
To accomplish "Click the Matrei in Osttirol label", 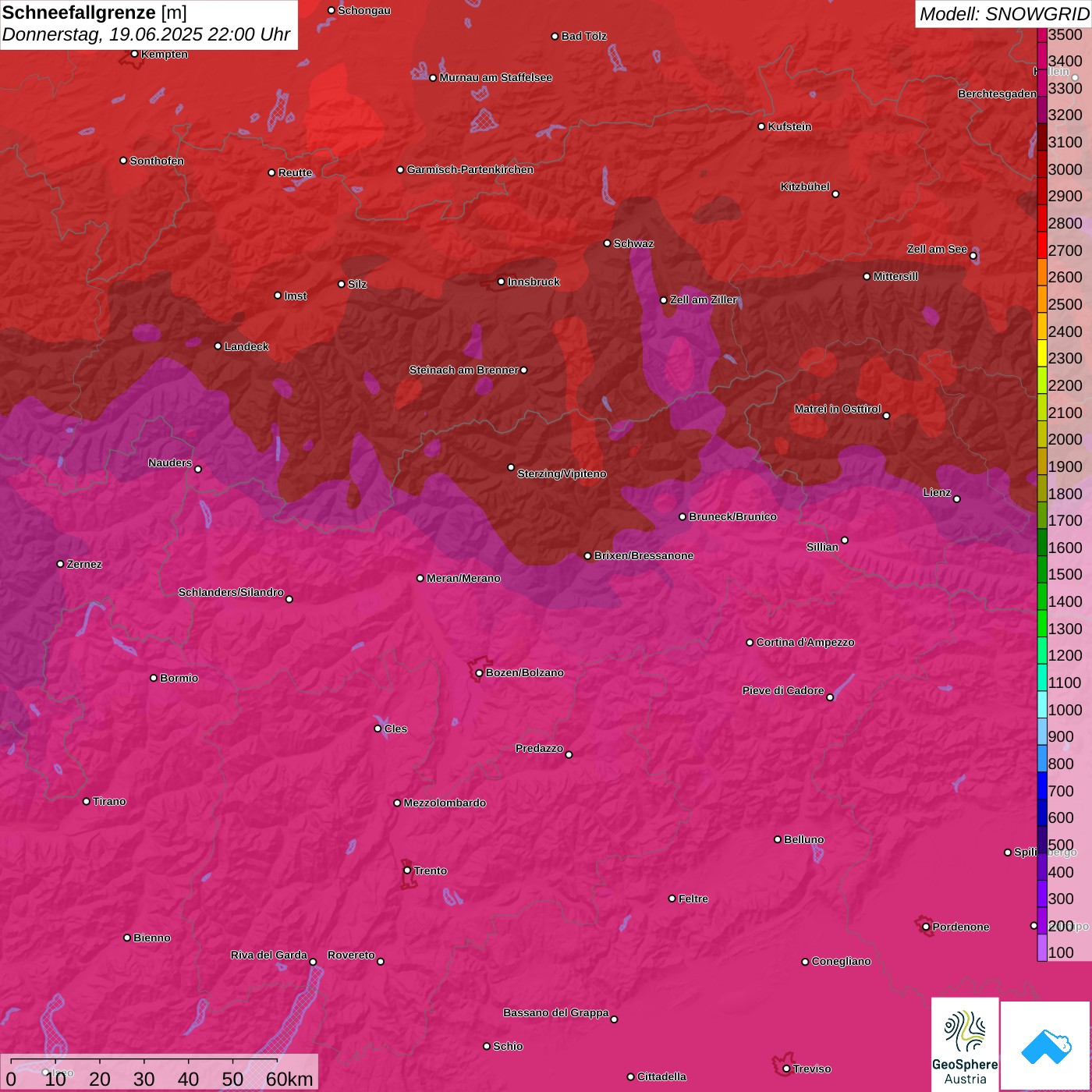I will [838, 409].
